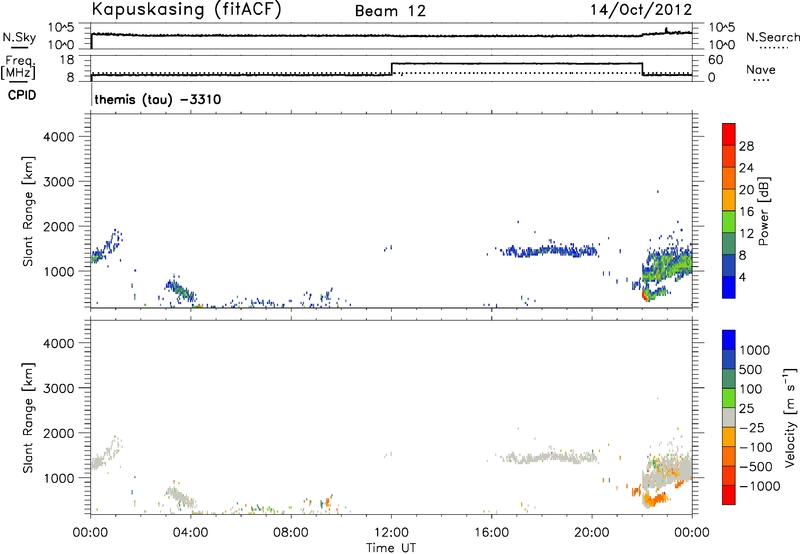Select the 'Time UT' axis label

click(x=391, y=548)
